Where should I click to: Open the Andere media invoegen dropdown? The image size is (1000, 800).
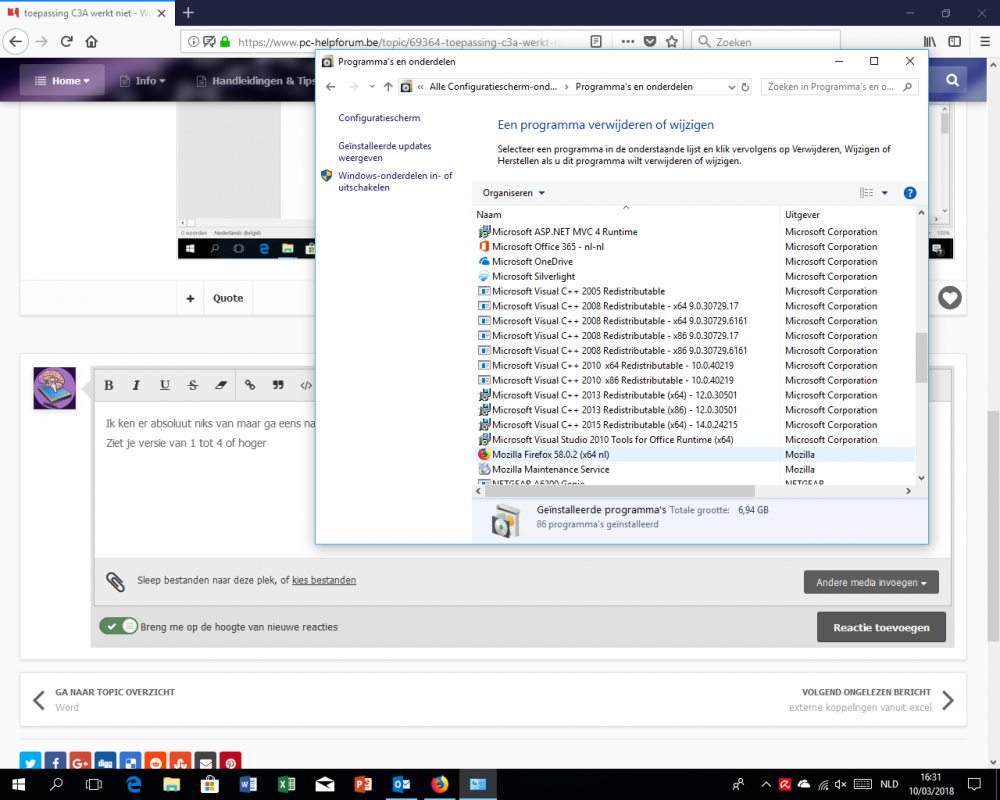pos(871,581)
